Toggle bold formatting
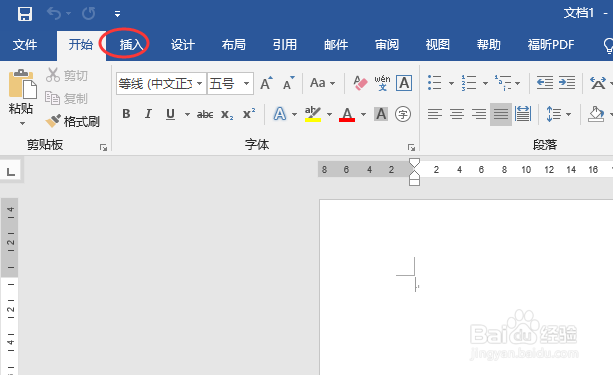Screen dimensions: 613x375 (x=126, y=114)
